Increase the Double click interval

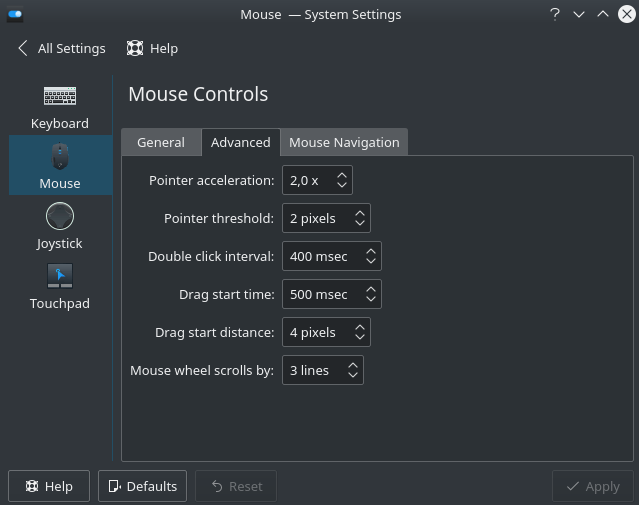(371, 251)
